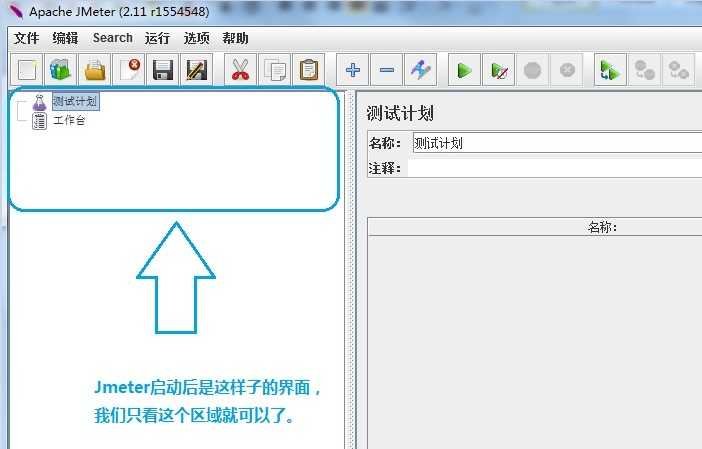702x449 pixels.
Task: Expand all nodes with plus icon
Action: [353, 70]
